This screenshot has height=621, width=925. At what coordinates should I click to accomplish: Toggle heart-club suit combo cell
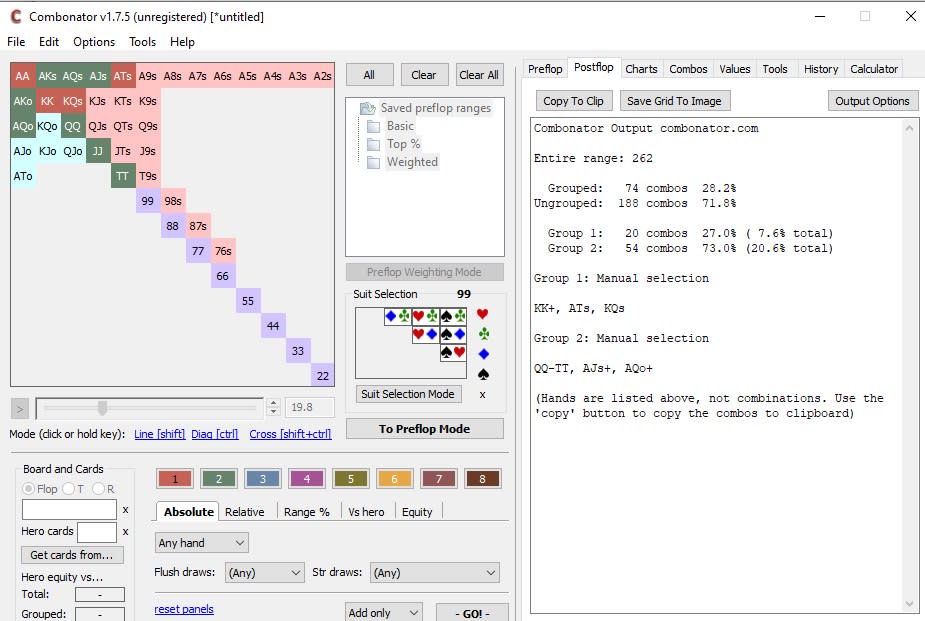(x=425, y=316)
